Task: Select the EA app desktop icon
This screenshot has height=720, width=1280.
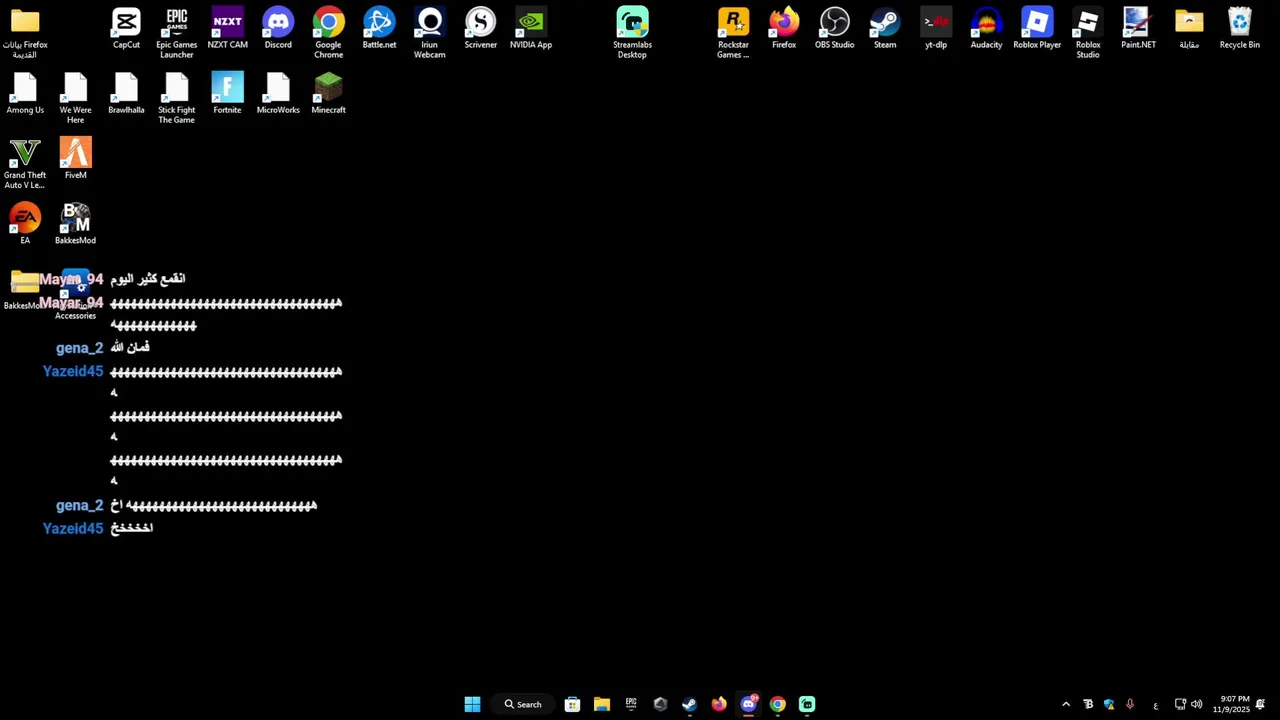Action: (x=25, y=224)
